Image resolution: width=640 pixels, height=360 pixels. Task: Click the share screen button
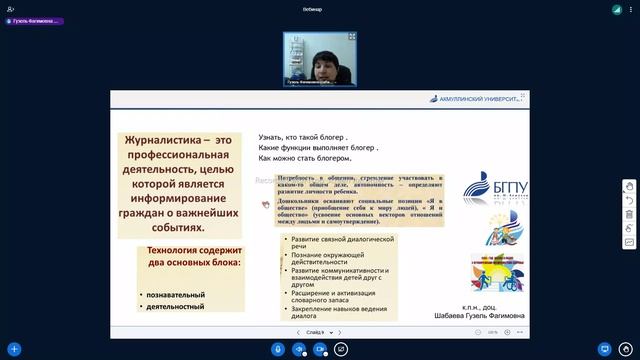pyautogui.click(x=341, y=349)
